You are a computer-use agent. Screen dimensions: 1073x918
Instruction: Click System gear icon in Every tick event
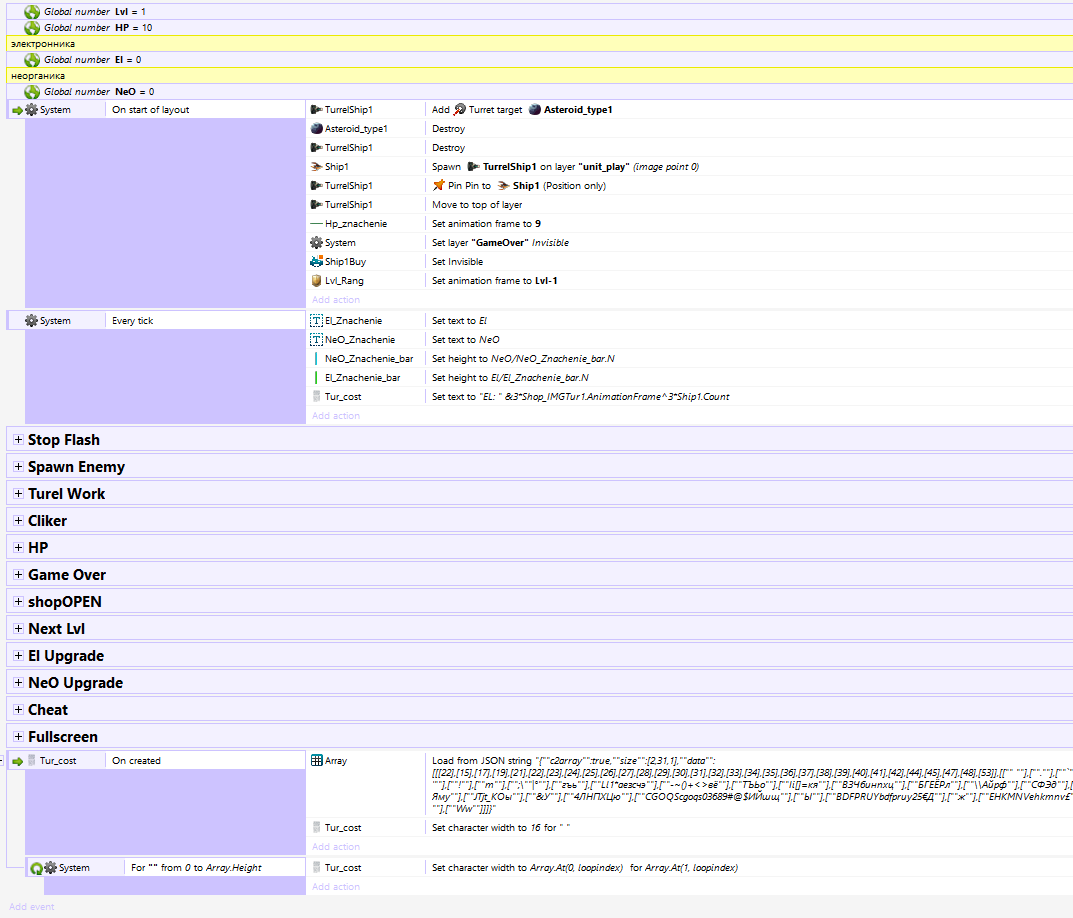[31, 320]
